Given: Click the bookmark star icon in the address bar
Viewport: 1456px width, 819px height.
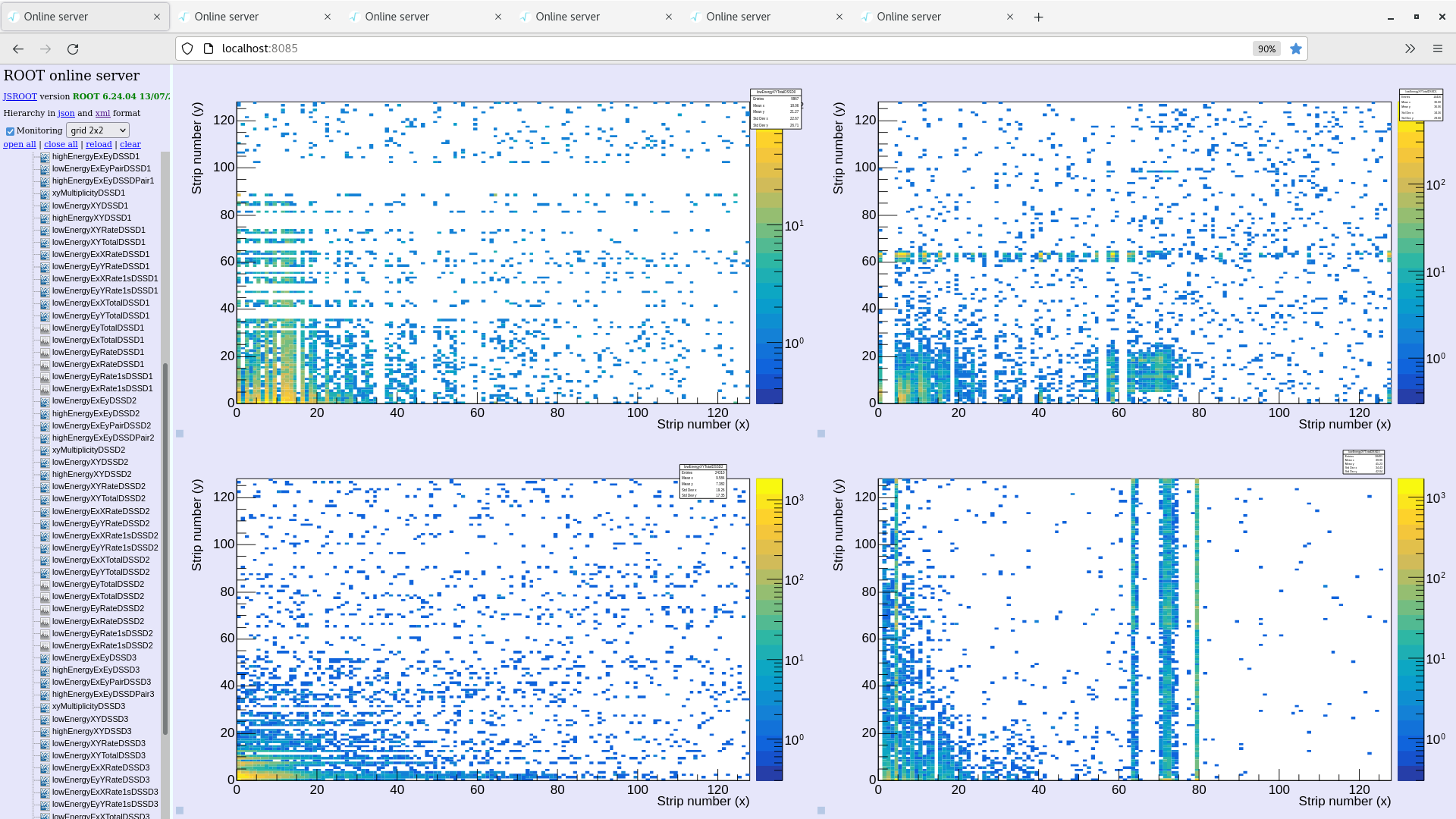Looking at the screenshot, I should (1296, 49).
